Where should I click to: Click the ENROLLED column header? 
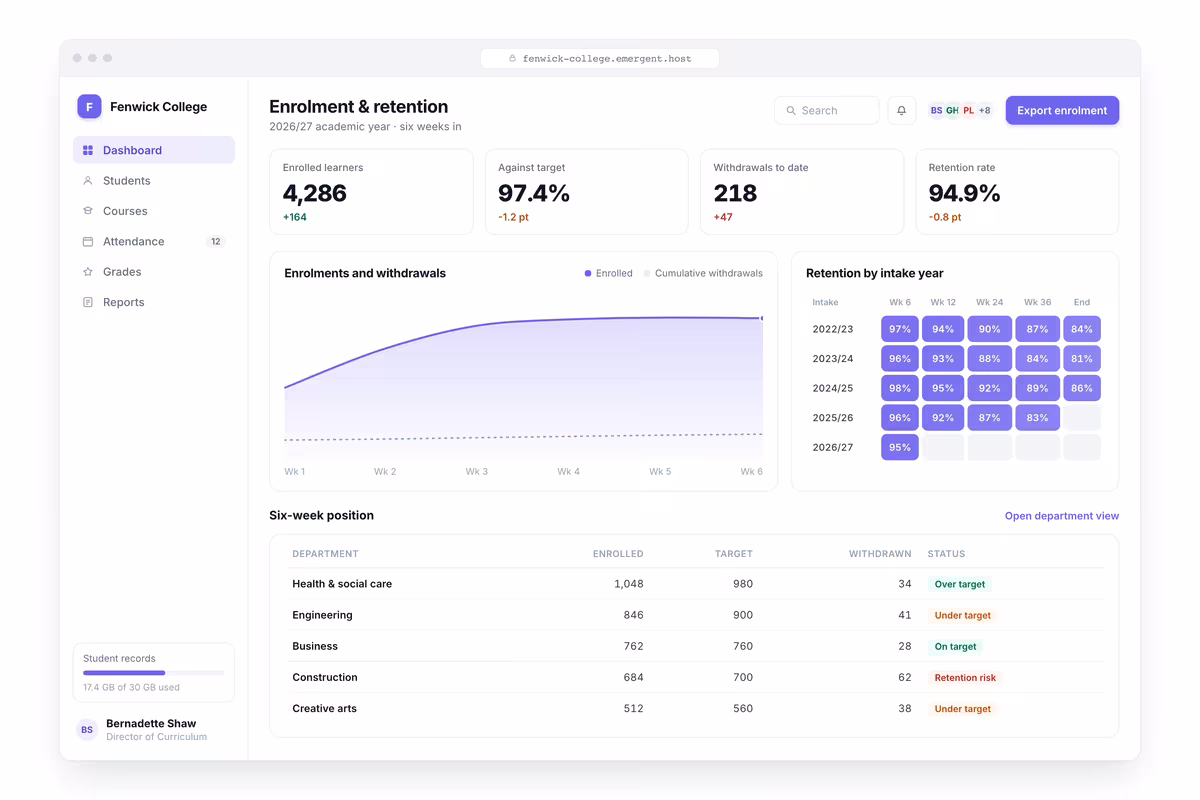(x=618, y=554)
